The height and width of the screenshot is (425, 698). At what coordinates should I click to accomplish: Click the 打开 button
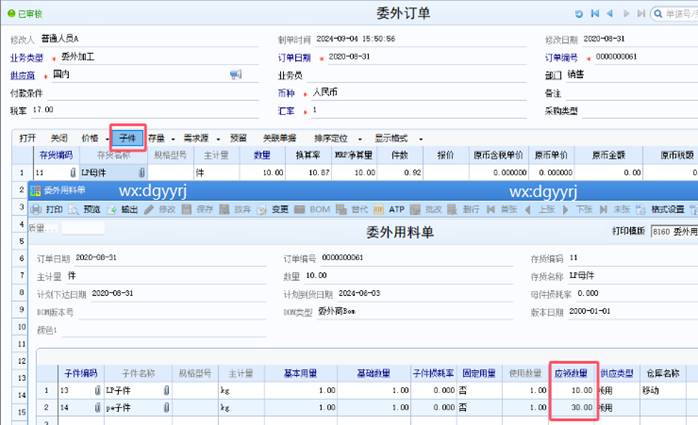28,137
